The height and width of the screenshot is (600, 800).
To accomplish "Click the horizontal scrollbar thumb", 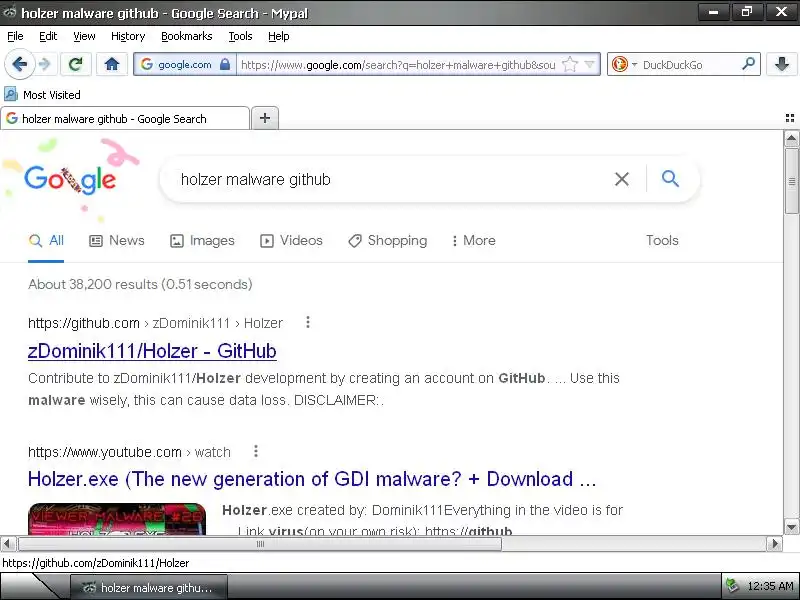I will coord(260,544).
